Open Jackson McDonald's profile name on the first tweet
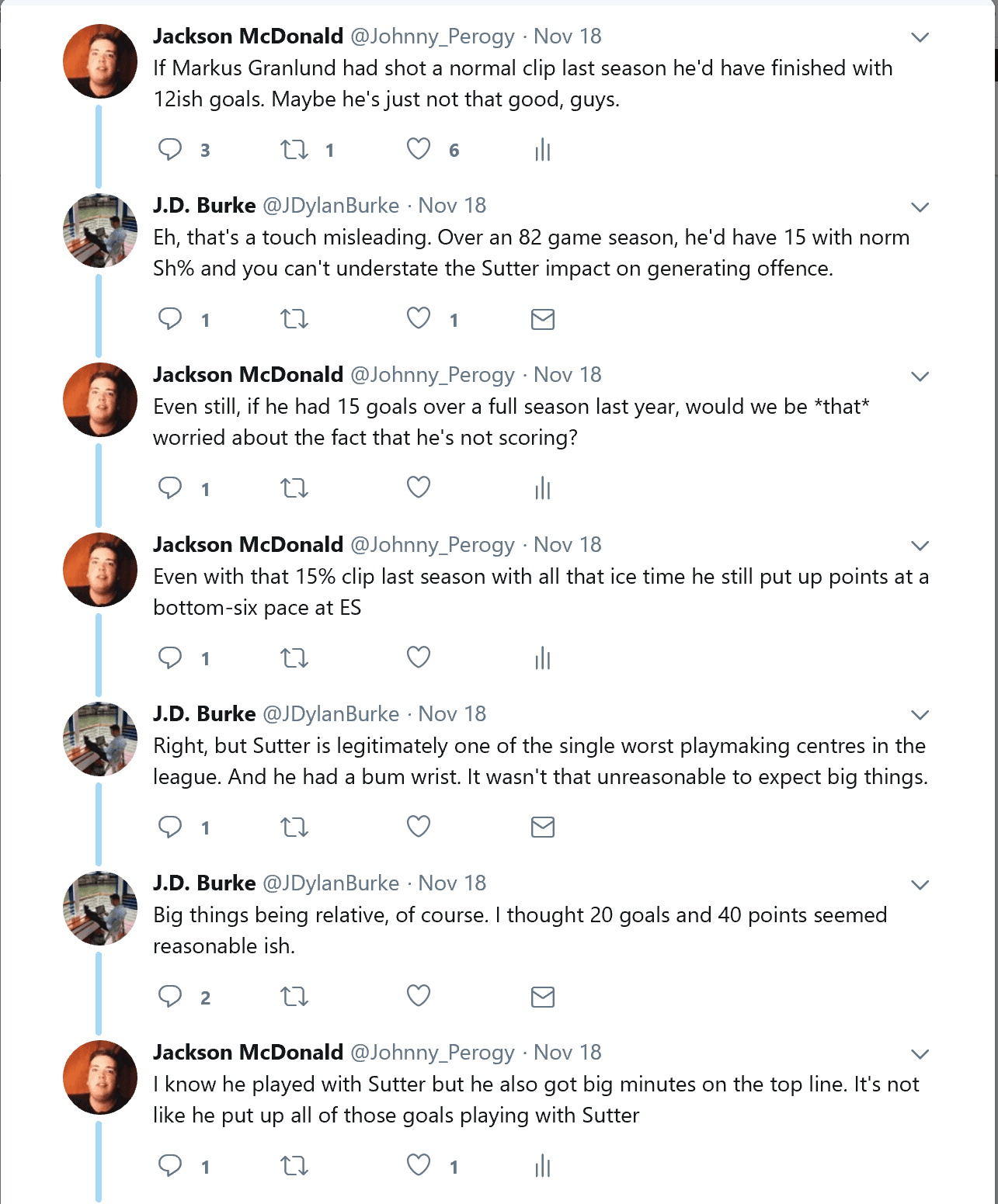The height and width of the screenshot is (1204, 998). (x=248, y=36)
